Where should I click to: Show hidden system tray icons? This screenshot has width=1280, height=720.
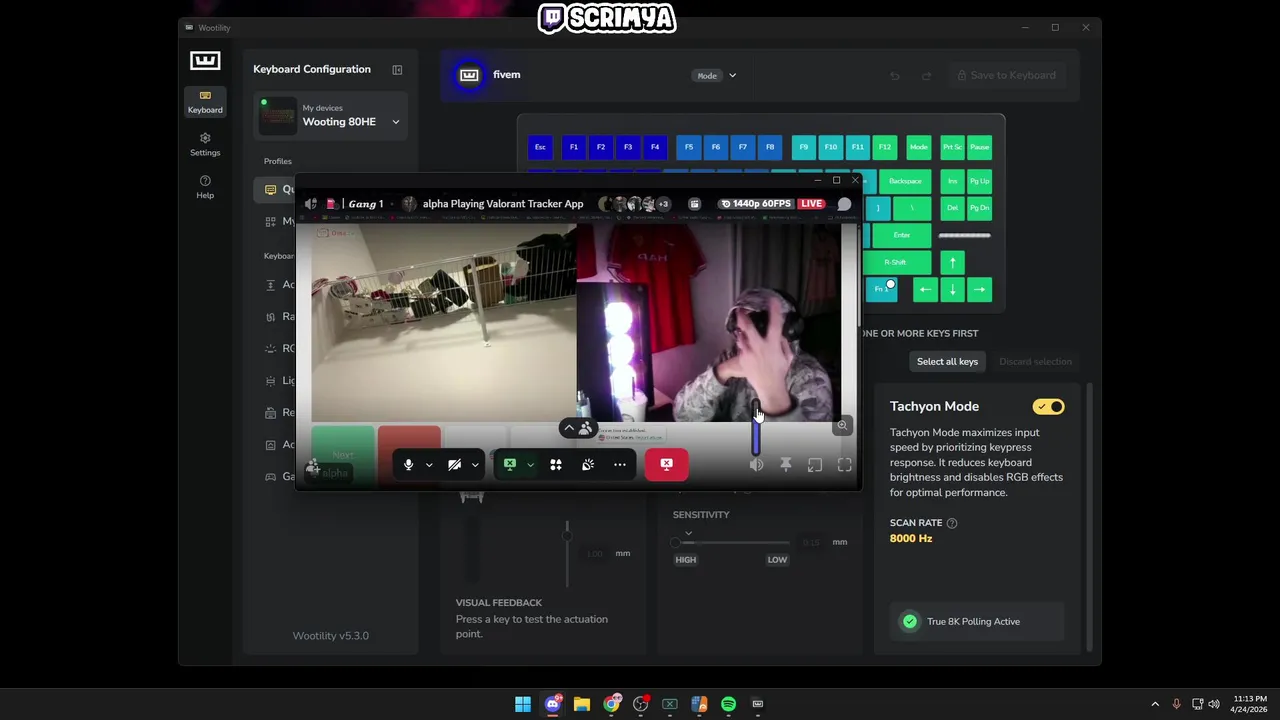click(x=1155, y=704)
